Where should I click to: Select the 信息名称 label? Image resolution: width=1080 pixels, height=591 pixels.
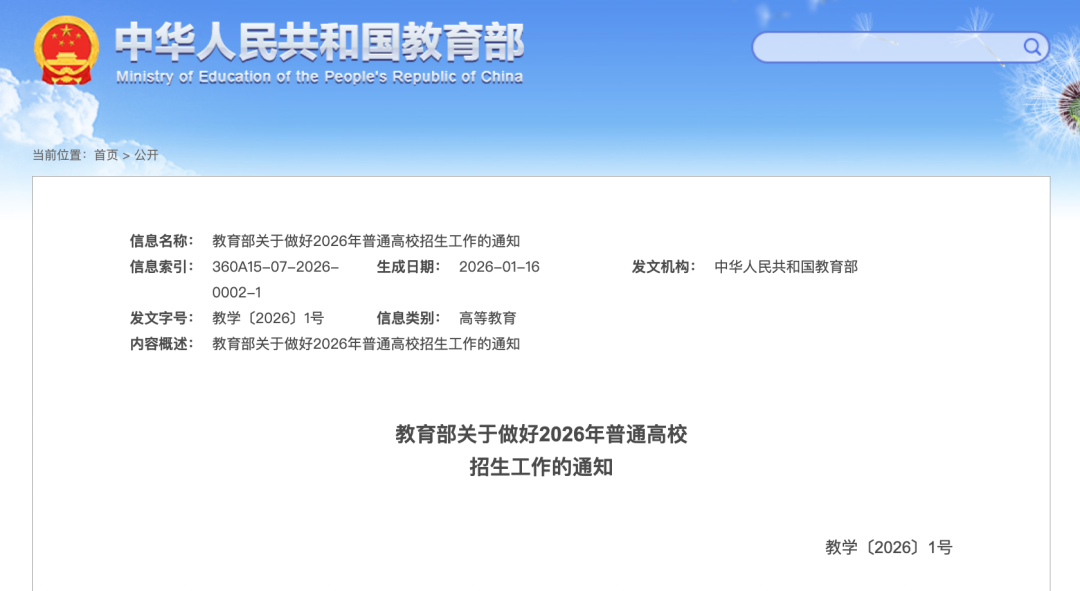click(162, 241)
